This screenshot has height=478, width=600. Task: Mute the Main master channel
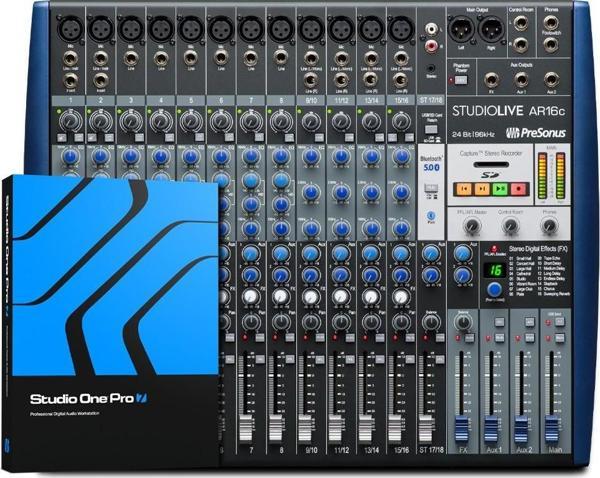(560, 338)
